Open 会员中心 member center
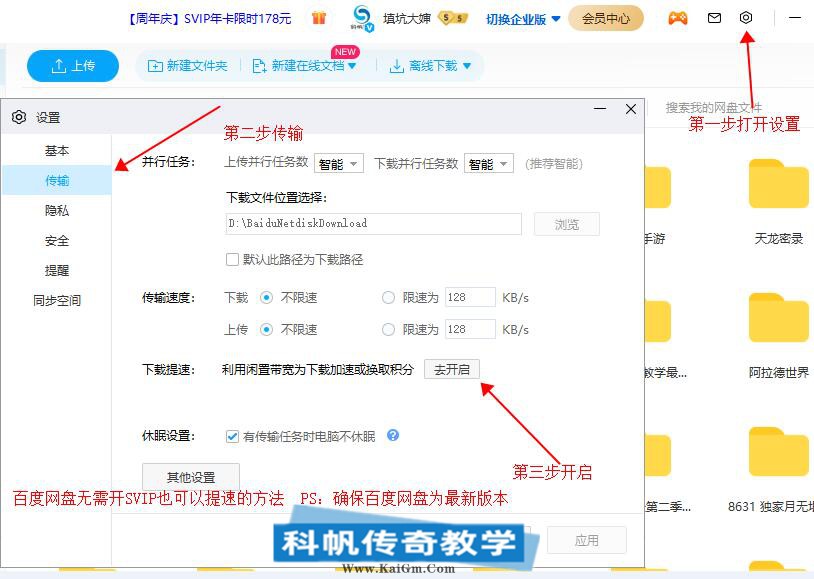Image resolution: width=814 pixels, height=579 pixels. click(x=606, y=19)
